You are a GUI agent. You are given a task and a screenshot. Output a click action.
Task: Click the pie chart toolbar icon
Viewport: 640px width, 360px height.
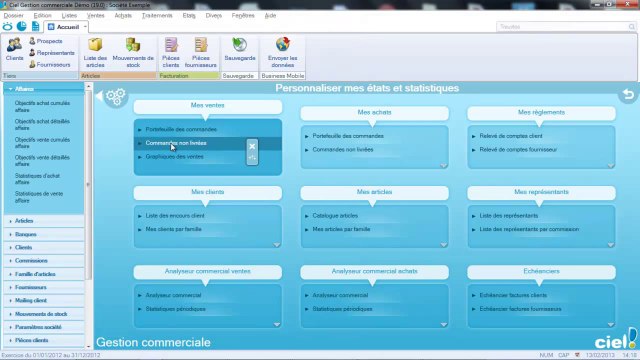(21, 27)
